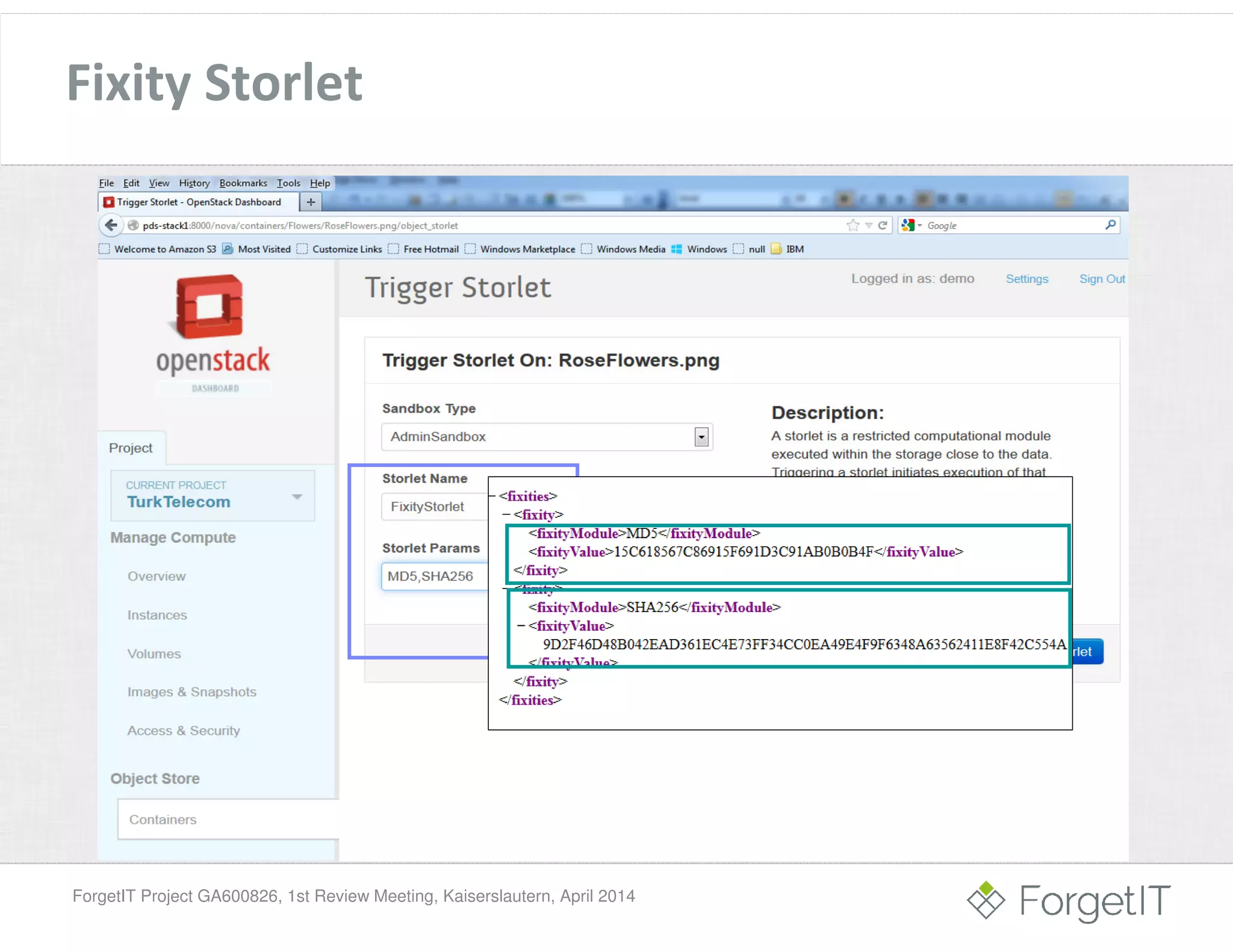Viewport: 1233px width, 952px height.
Task: Click the Settings link
Action: click(x=1027, y=279)
